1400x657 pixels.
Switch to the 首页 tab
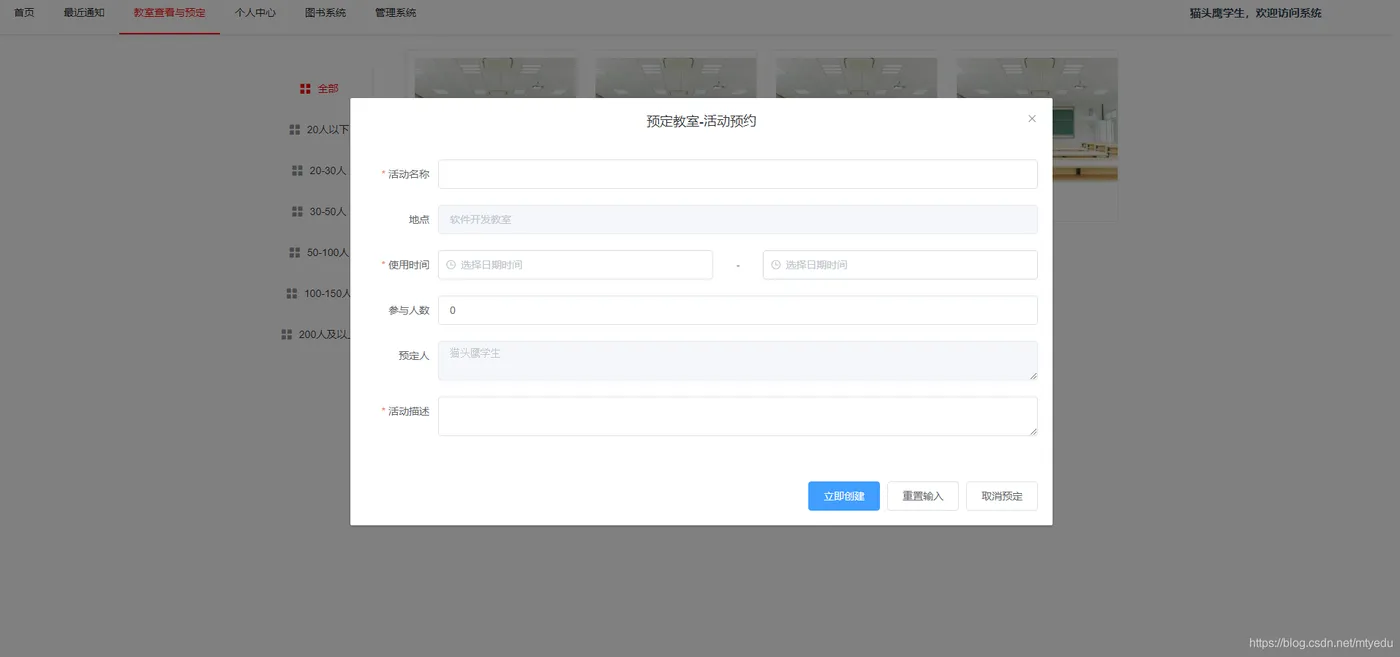(24, 13)
